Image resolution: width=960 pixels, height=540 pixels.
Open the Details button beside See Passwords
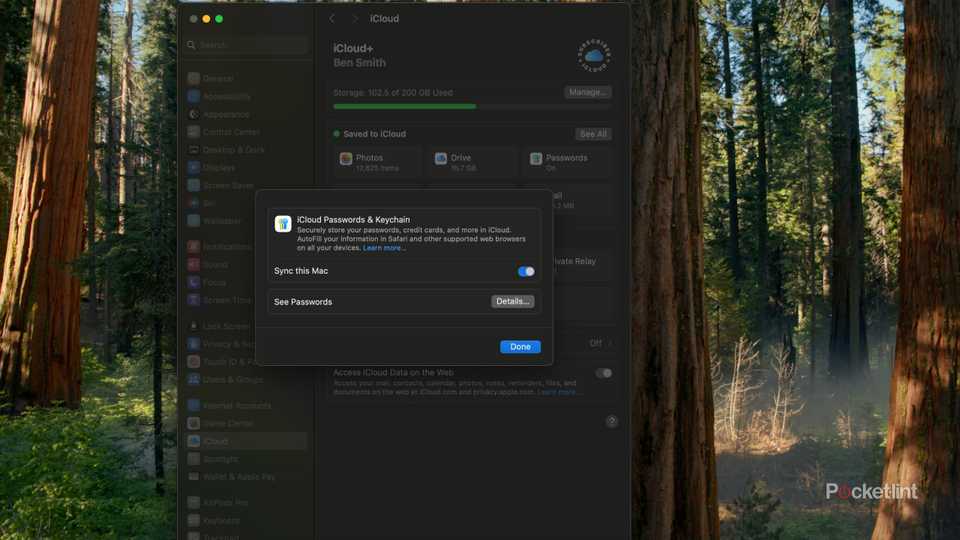[512, 301]
